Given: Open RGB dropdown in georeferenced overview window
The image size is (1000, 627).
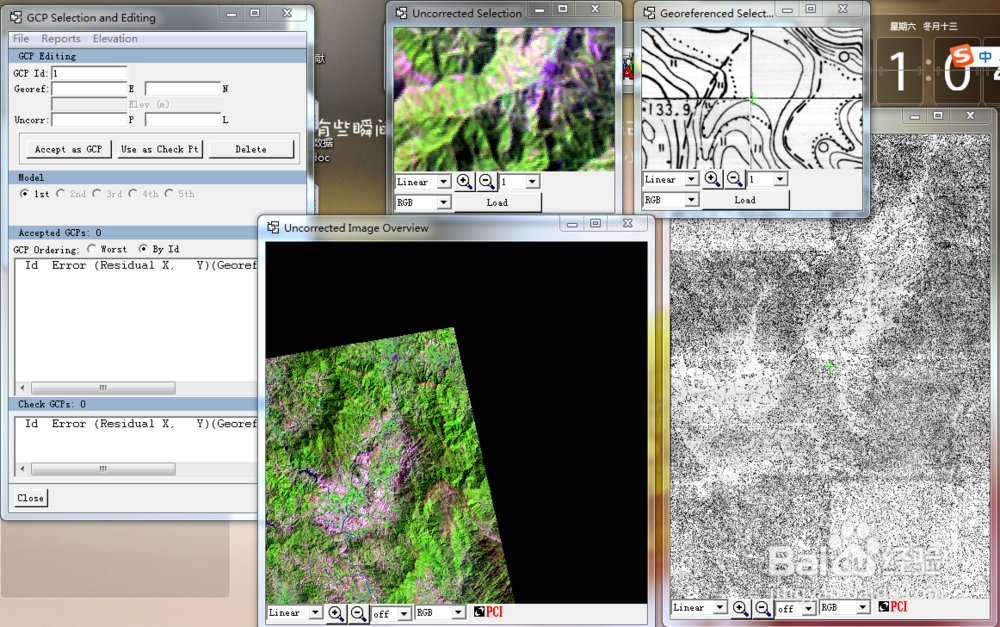Looking at the screenshot, I should tap(862, 607).
